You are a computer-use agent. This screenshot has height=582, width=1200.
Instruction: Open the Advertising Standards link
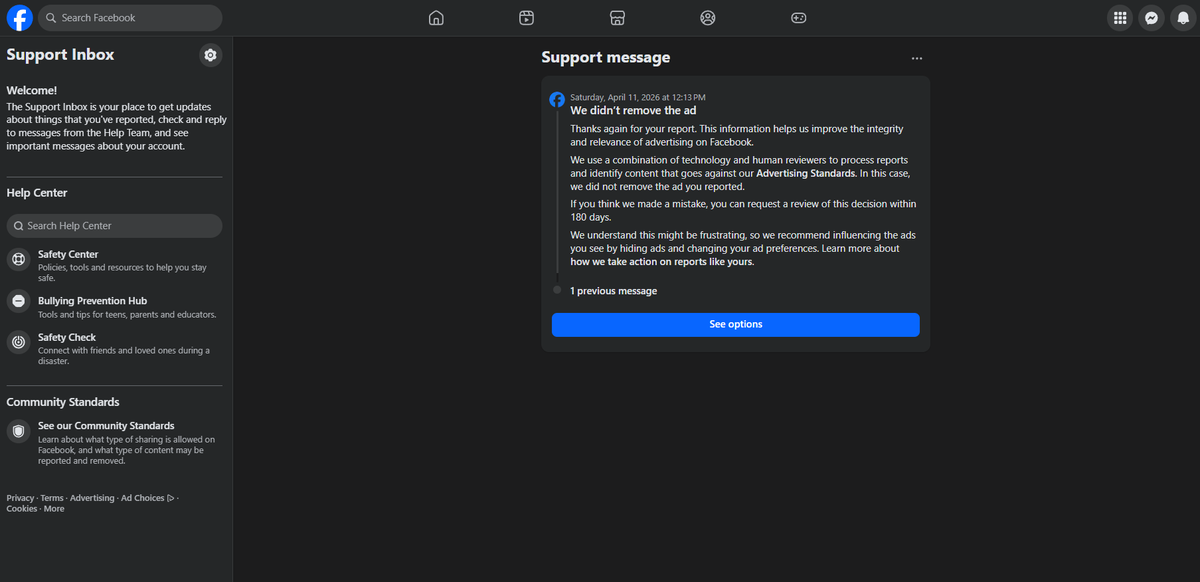point(805,173)
